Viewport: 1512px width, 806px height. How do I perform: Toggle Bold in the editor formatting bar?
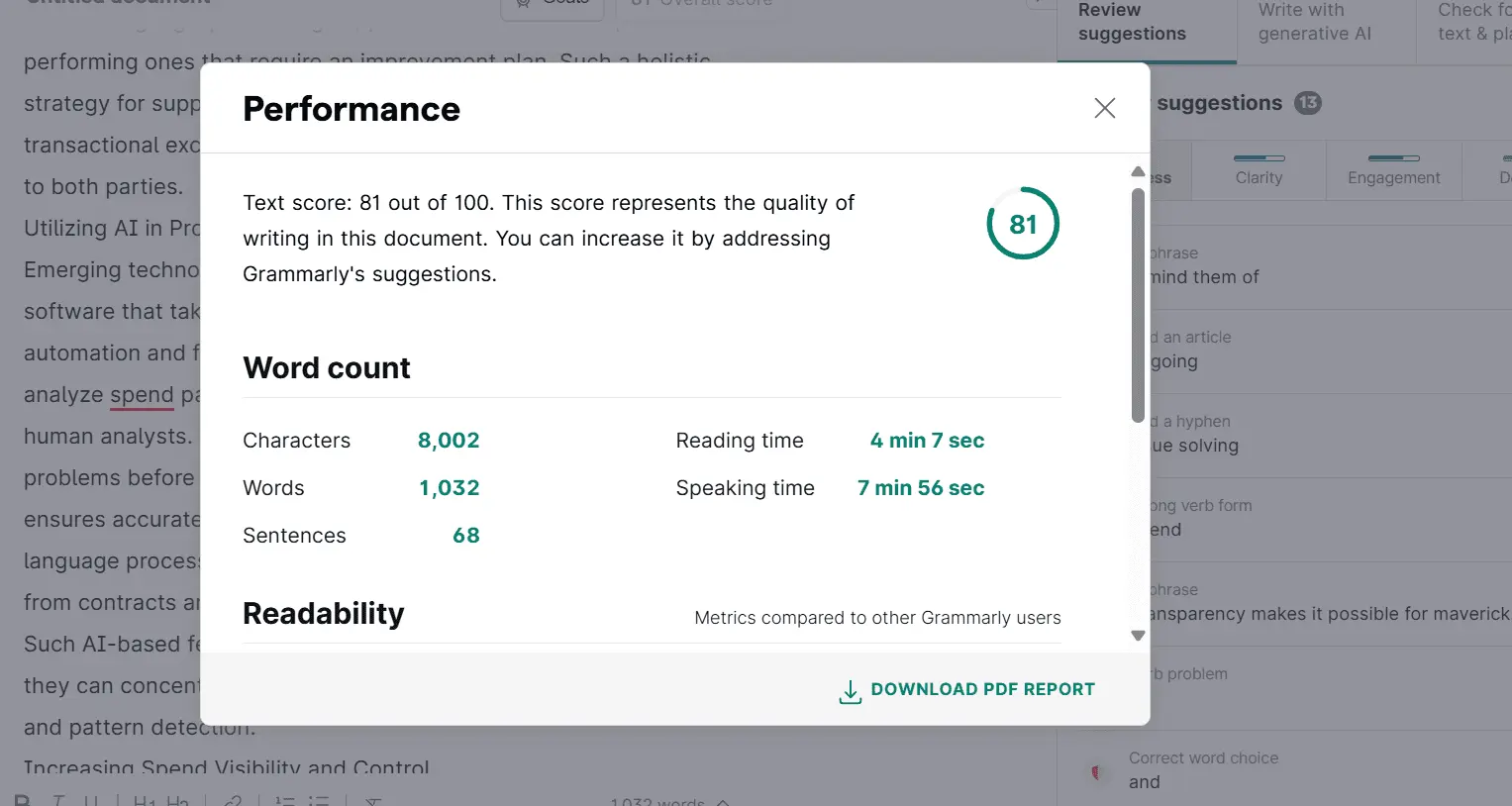23,800
